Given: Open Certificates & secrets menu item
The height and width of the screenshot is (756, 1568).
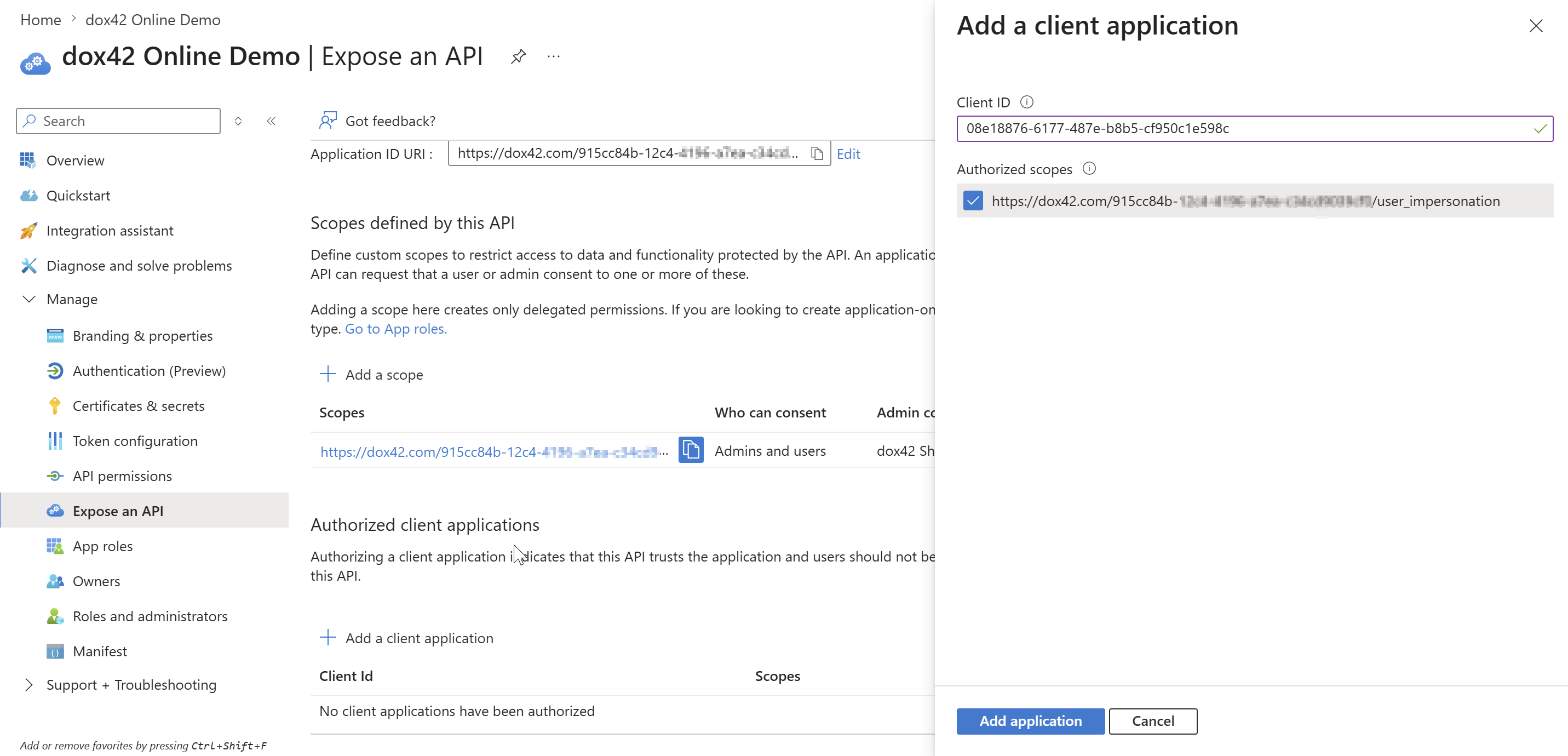Looking at the screenshot, I should click(138, 405).
